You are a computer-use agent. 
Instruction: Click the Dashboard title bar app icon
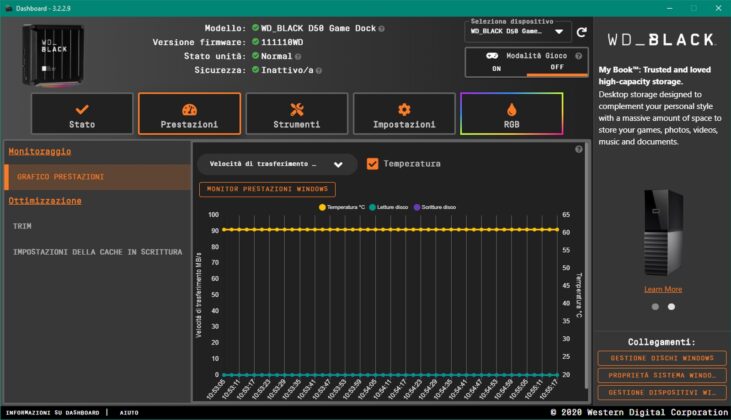(x=8, y=8)
